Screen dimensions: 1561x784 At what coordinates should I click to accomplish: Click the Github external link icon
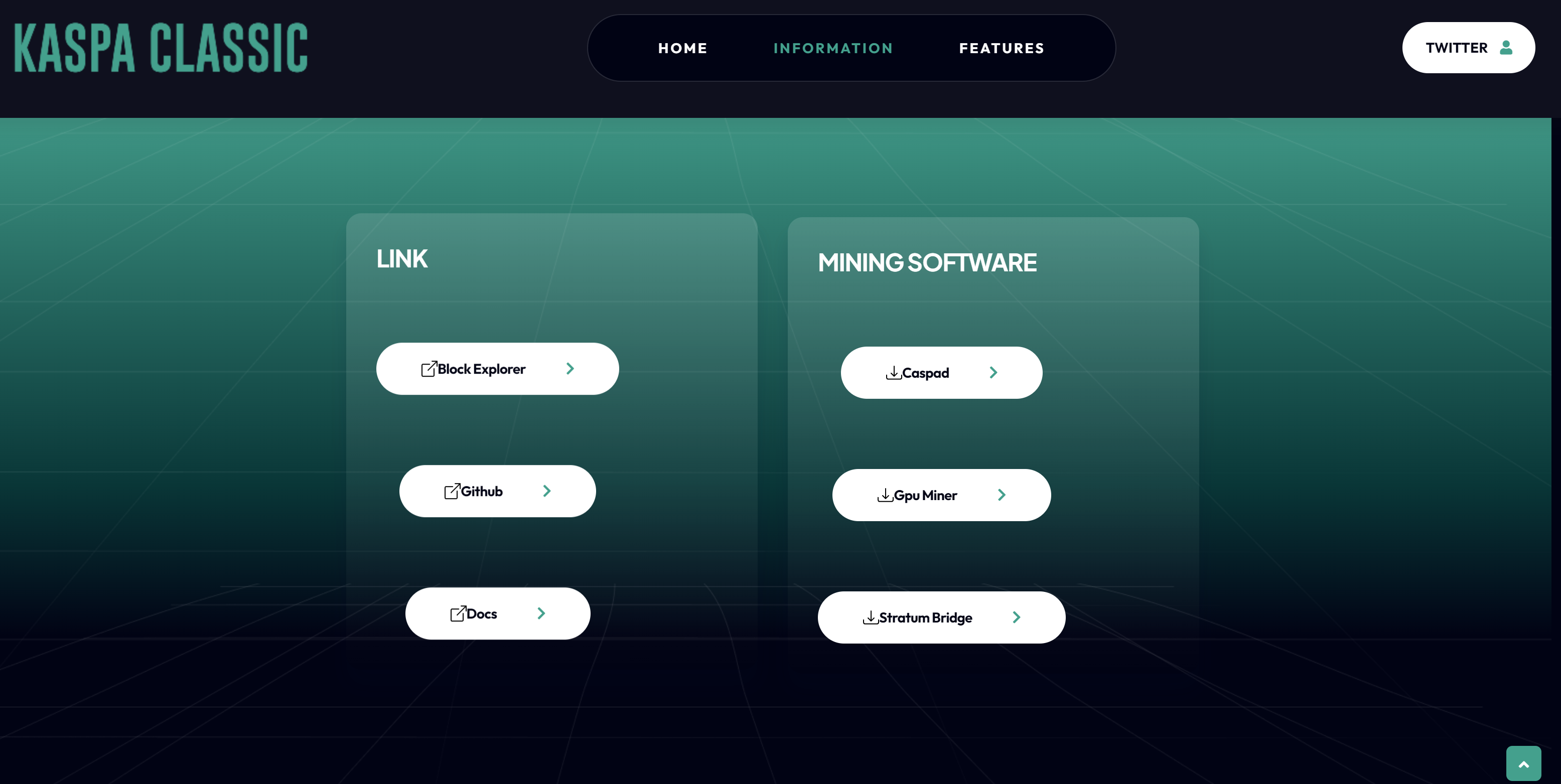coord(452,491)
